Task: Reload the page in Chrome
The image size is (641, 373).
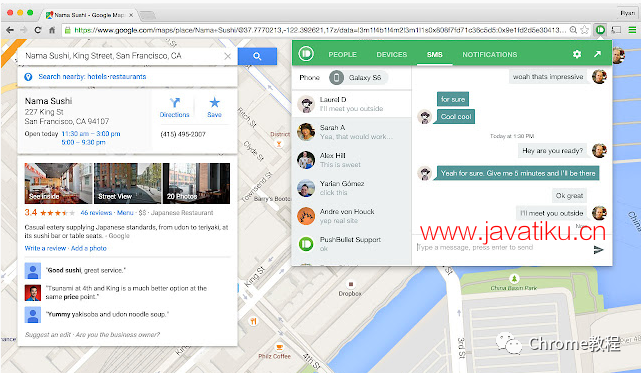Action: point(38,30)
